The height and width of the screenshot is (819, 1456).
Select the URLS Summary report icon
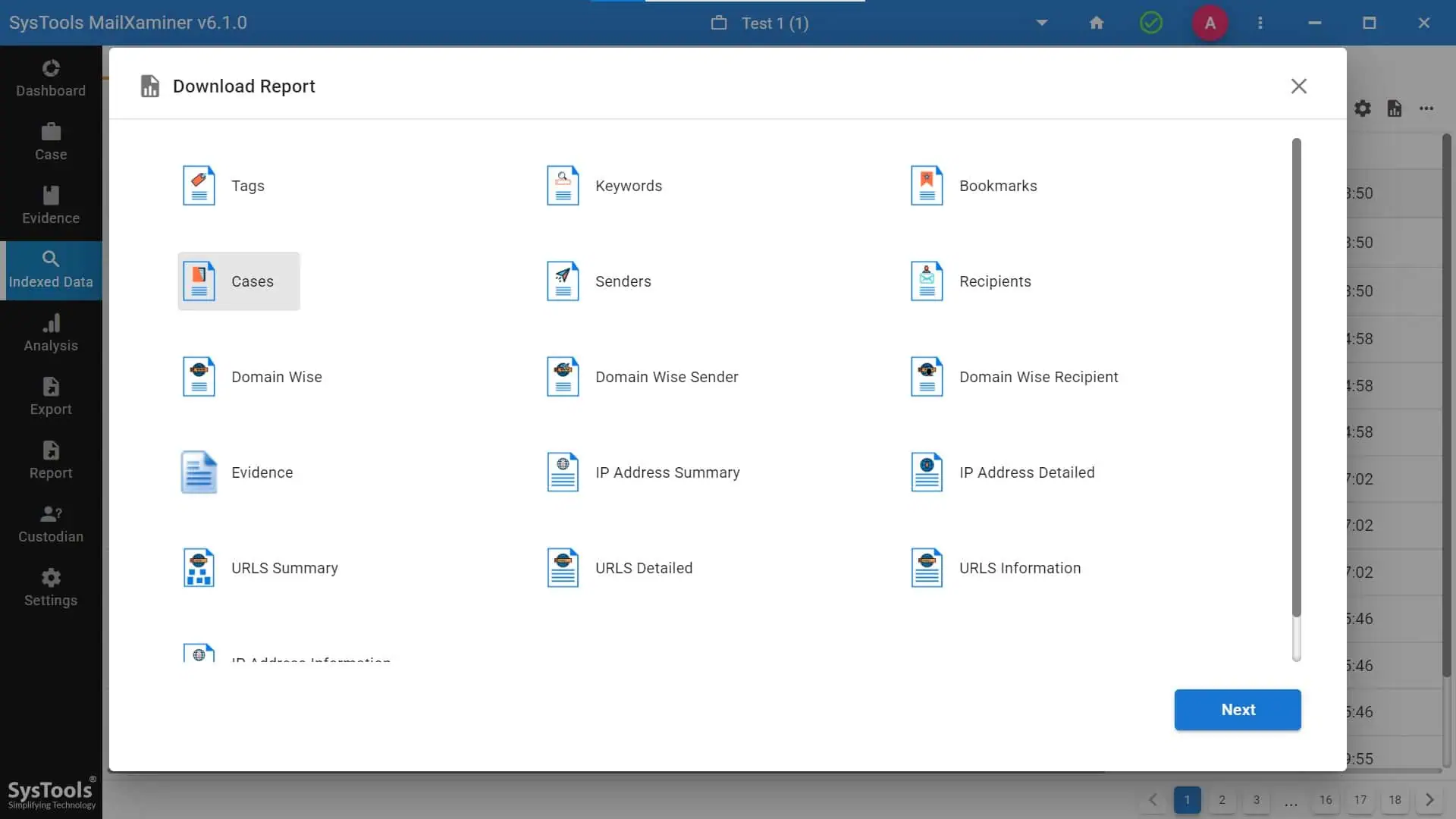(199, 567)
